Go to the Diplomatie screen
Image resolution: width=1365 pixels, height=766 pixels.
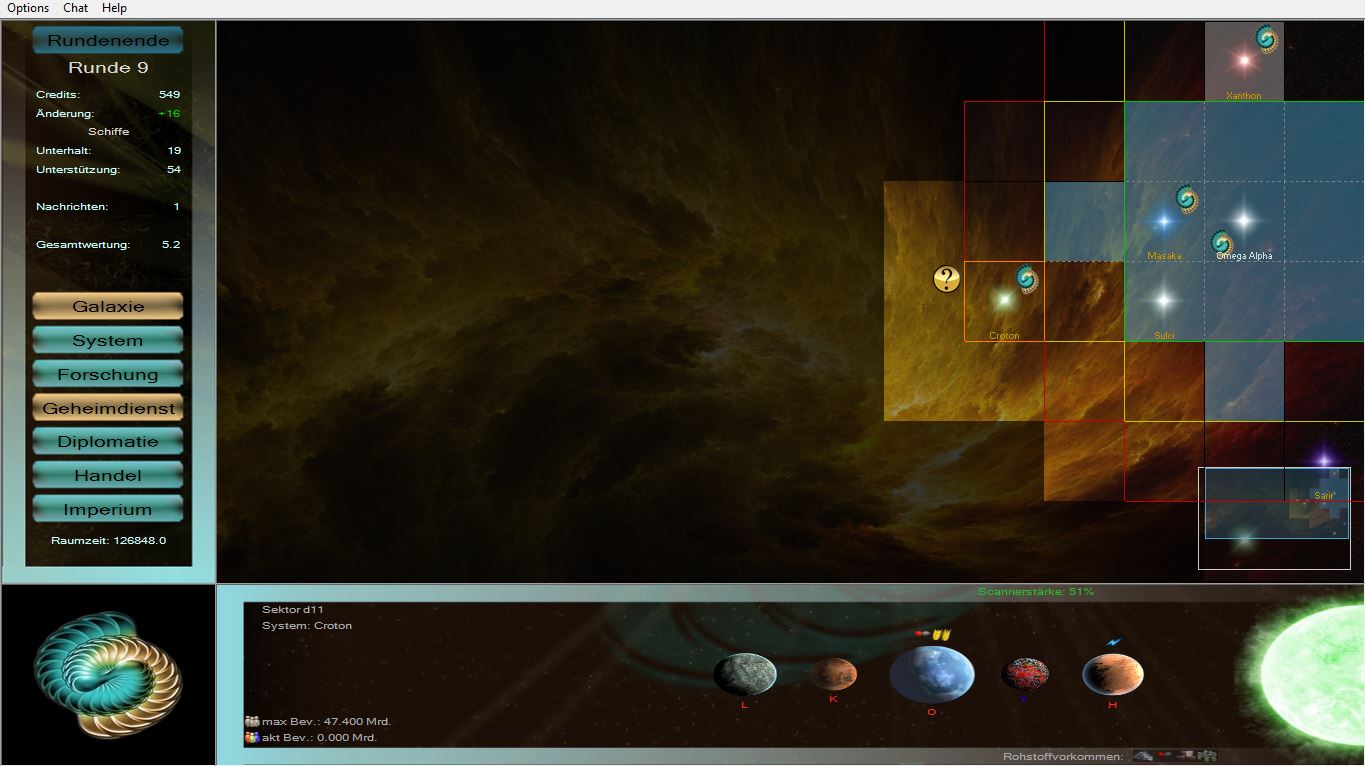tap(108, 442)
